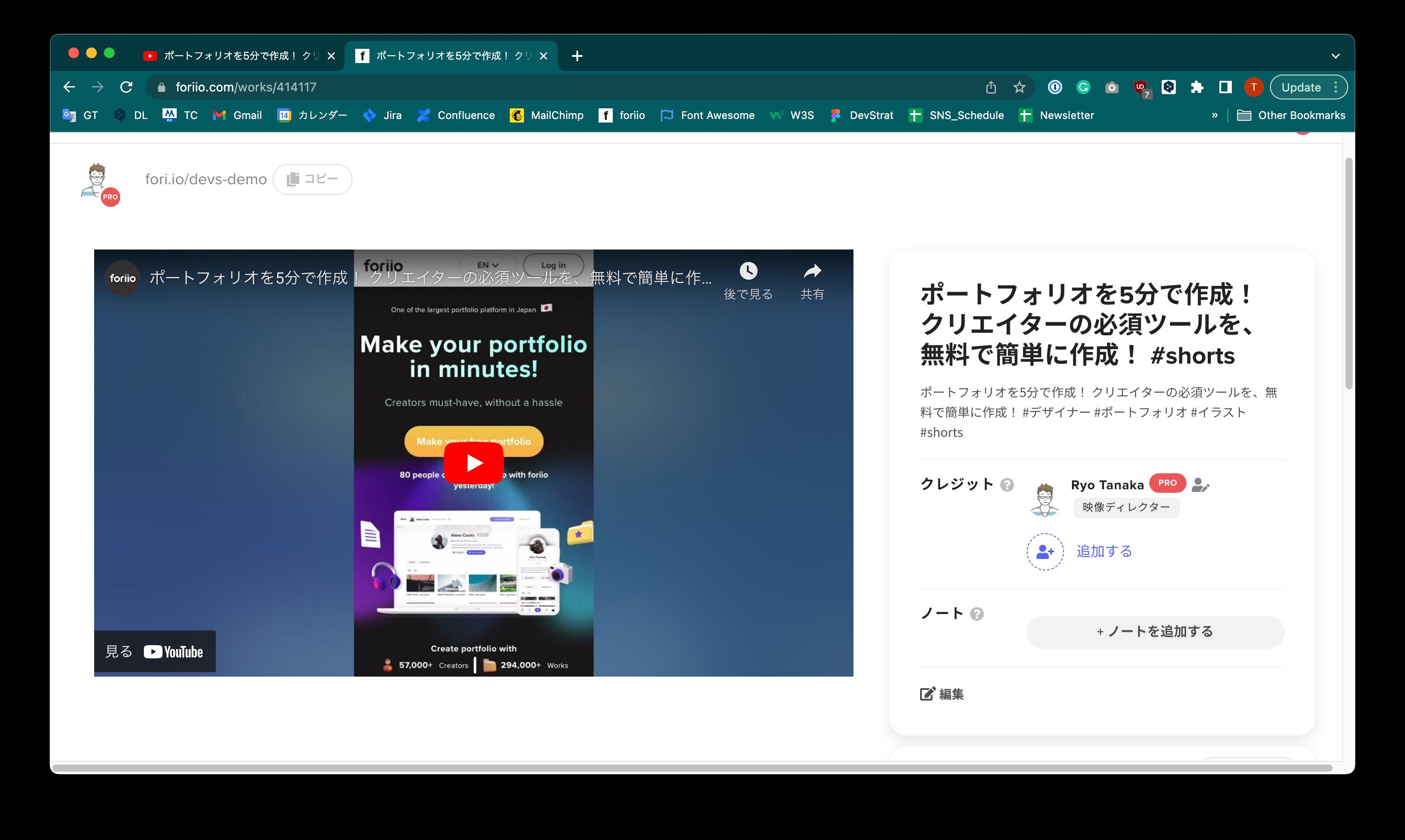
Task: Open the bookmarks overflow chevron
Action: (1214, 115)
